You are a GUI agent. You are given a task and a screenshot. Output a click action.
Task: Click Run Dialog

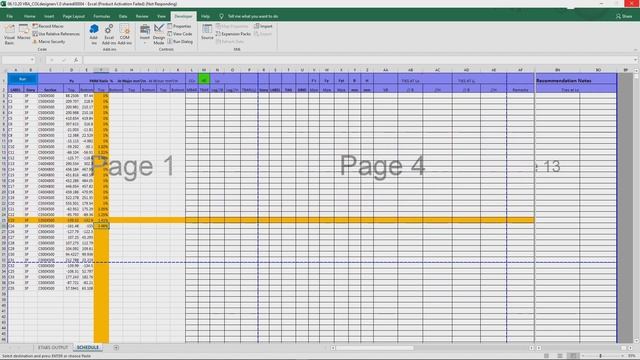pyautogui.click(x=180, y=42)
